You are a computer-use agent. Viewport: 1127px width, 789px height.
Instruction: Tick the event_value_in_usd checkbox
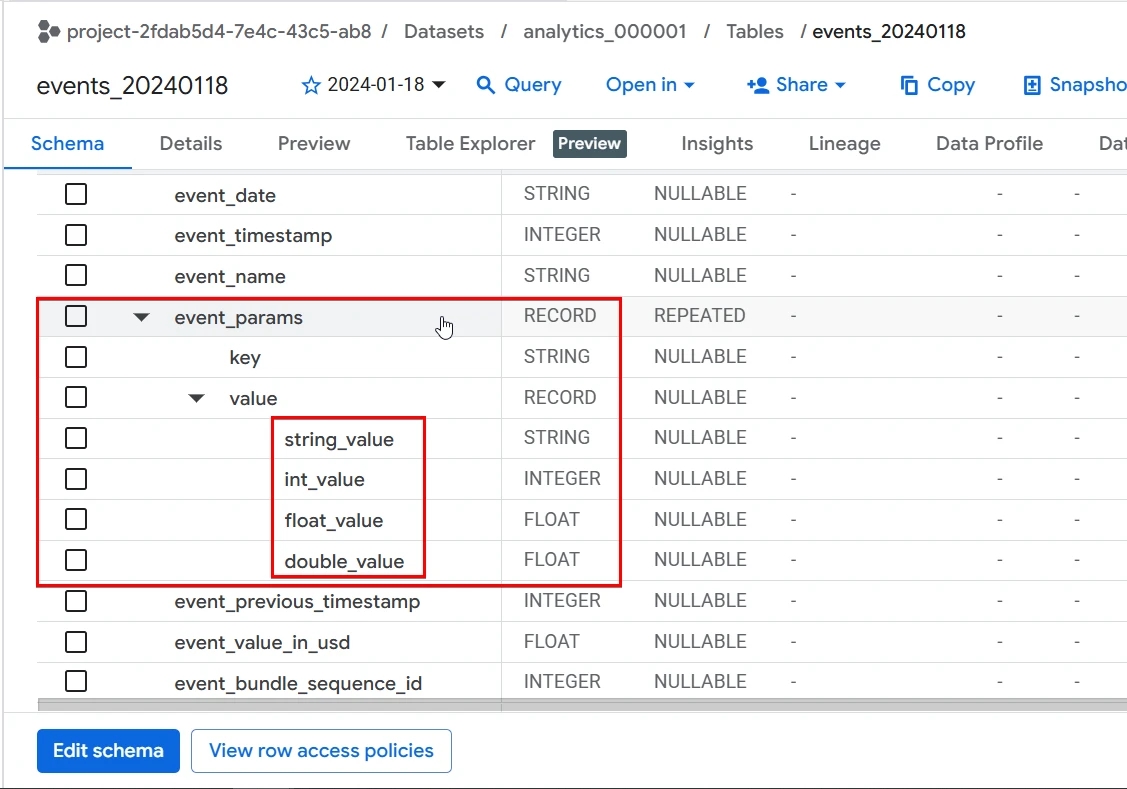coord(76,642)
